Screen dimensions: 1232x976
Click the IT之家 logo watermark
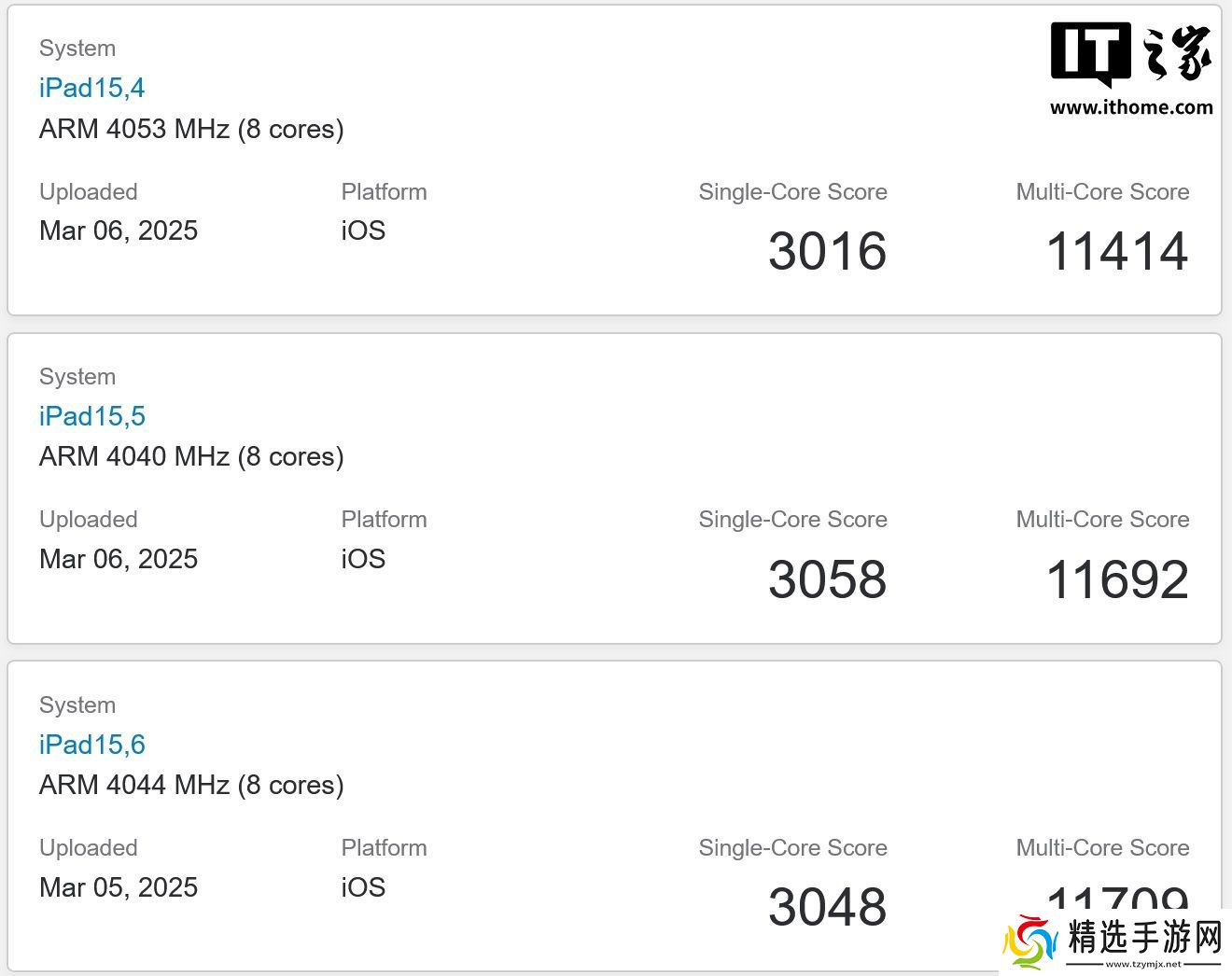pyautogui.click(x=1131, y=55)
